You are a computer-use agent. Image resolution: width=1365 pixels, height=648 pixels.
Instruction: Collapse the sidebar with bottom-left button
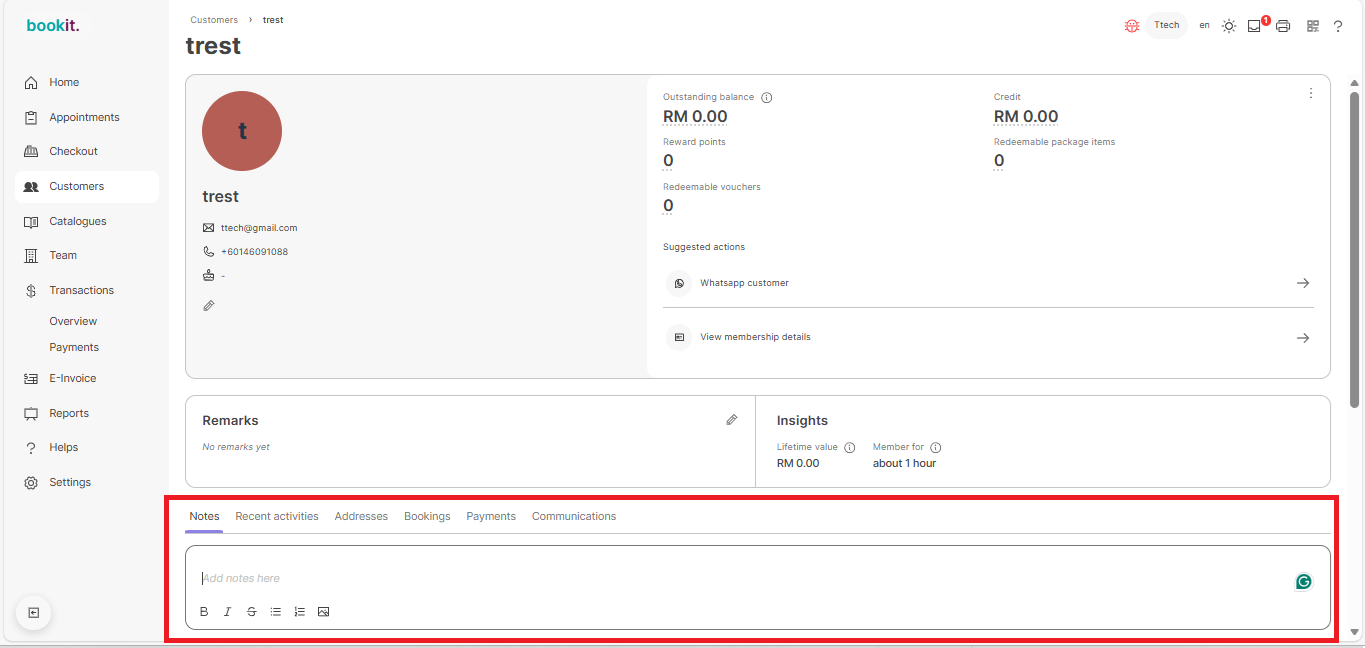tap(33, 613)
